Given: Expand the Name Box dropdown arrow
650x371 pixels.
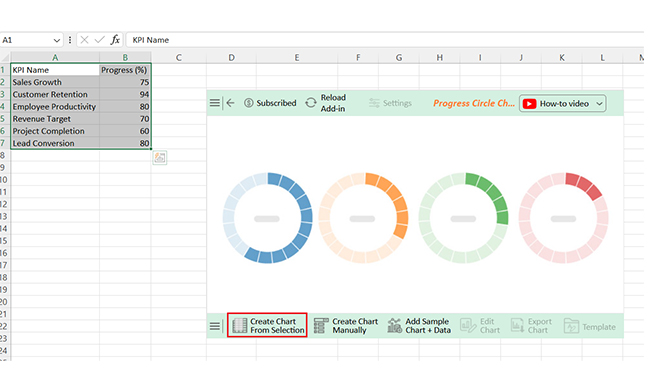Looking at the screenshot, I should [x=56, y=40].
